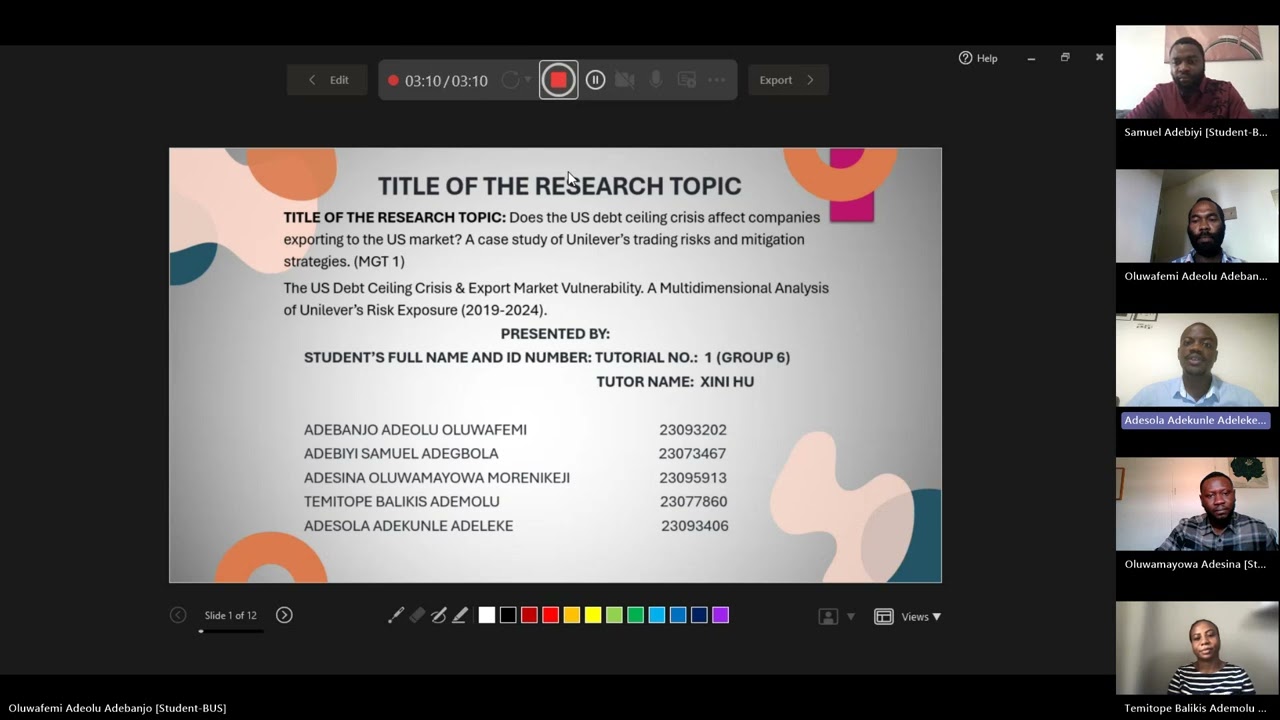Click the 03:10 / 03:10 recording timer
The height and width of the screenshot is (720, 1280).
pos(446,81)
